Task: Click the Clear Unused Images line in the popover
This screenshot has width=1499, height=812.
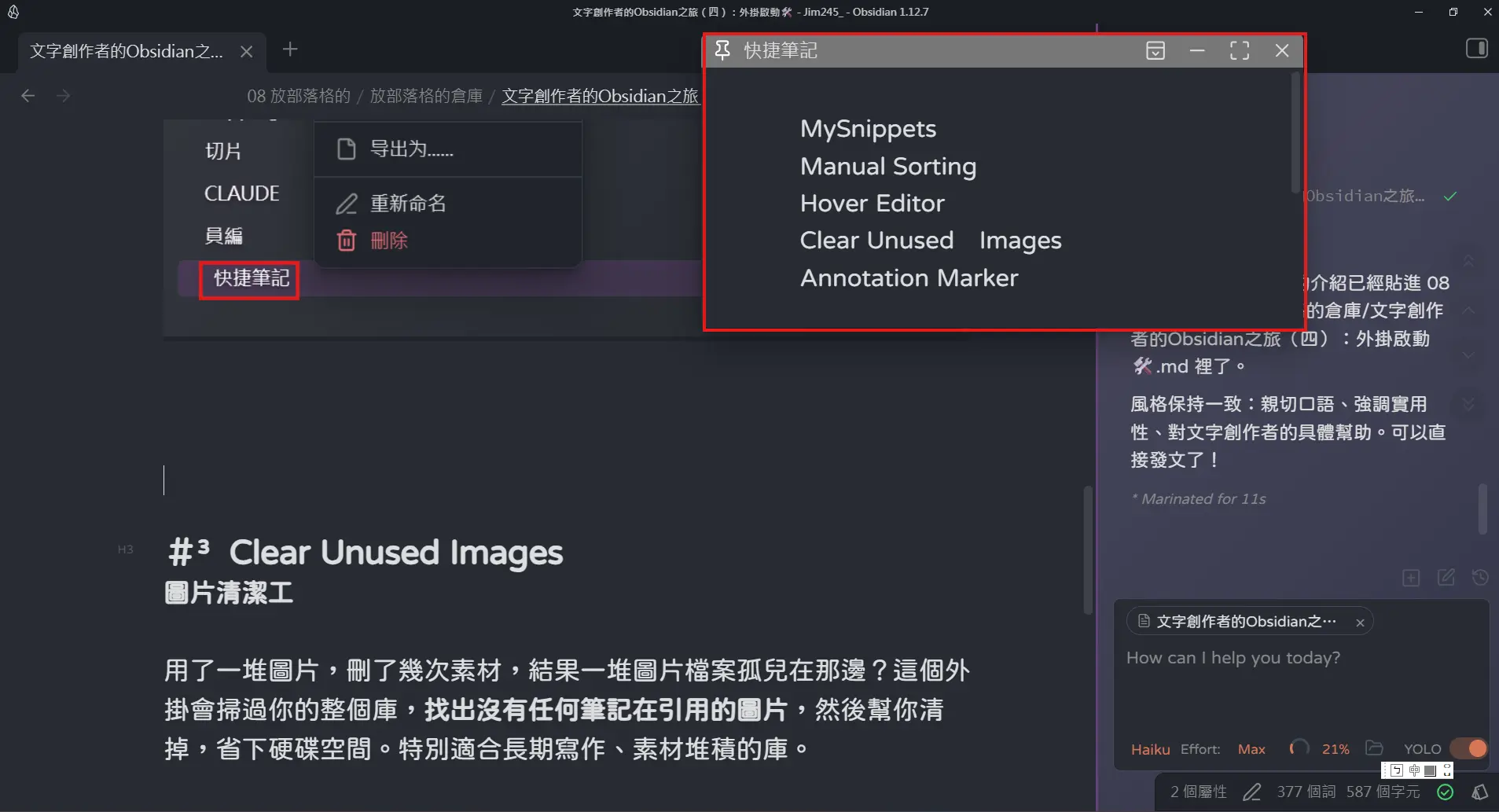Action: point(931,241)
